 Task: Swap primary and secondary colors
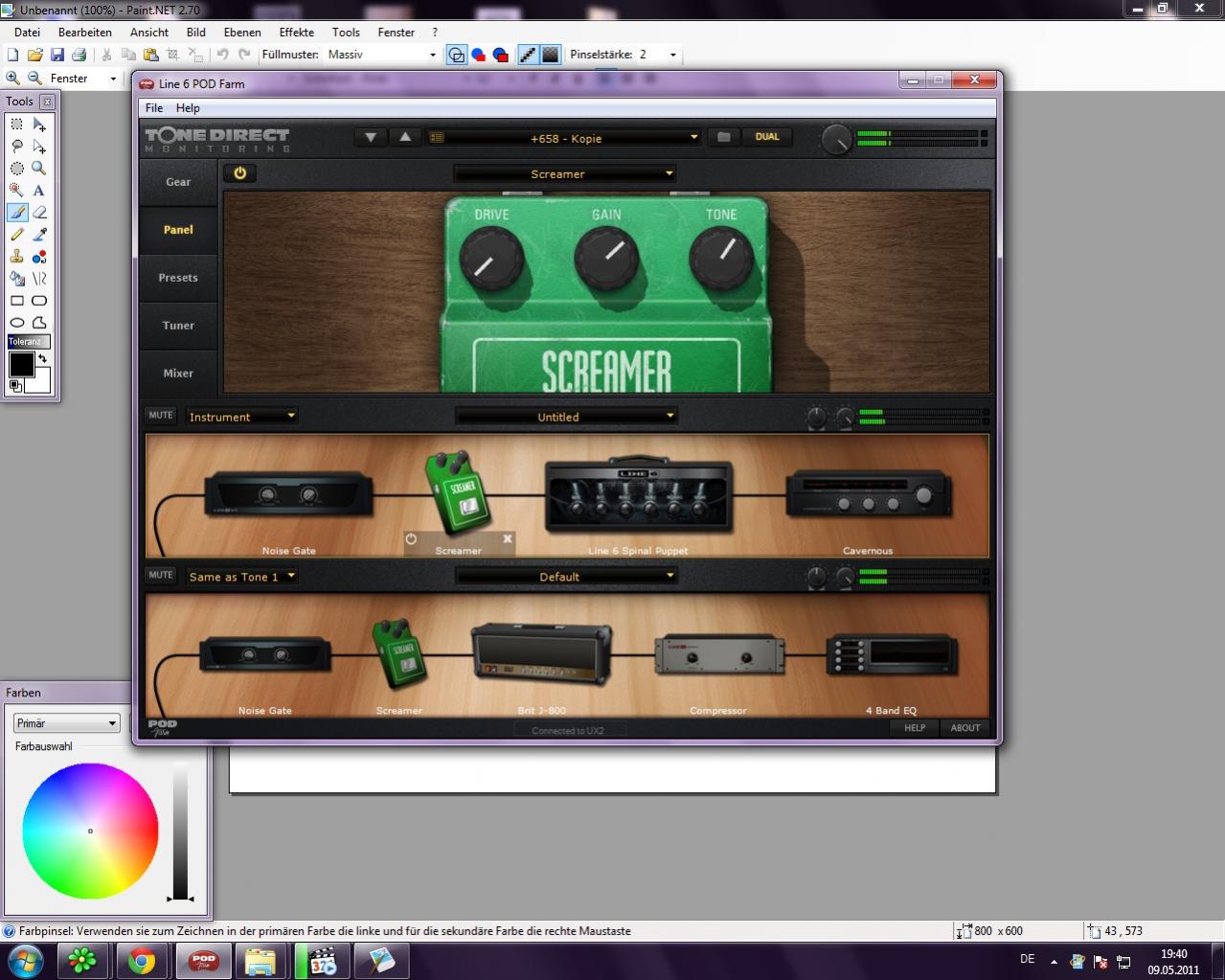click(x=42, y=358)
